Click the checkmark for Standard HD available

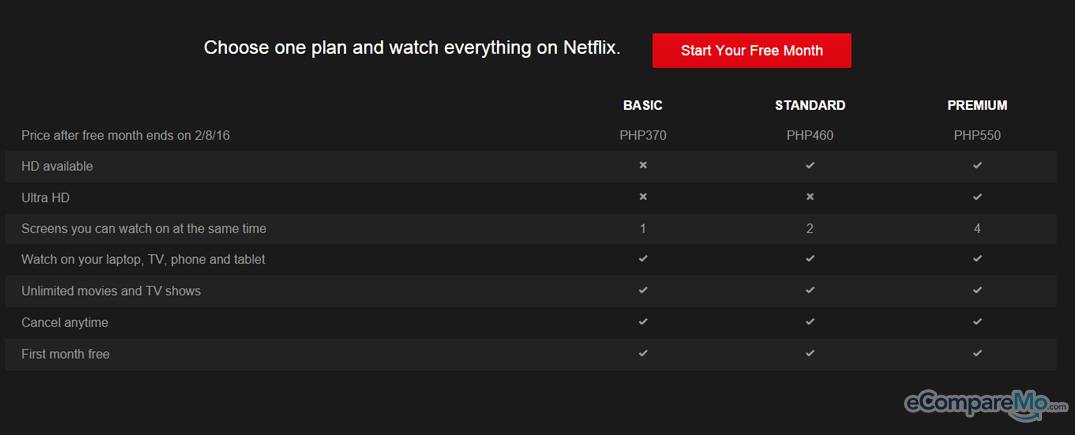pyautogui.click(x=810, y=165)
